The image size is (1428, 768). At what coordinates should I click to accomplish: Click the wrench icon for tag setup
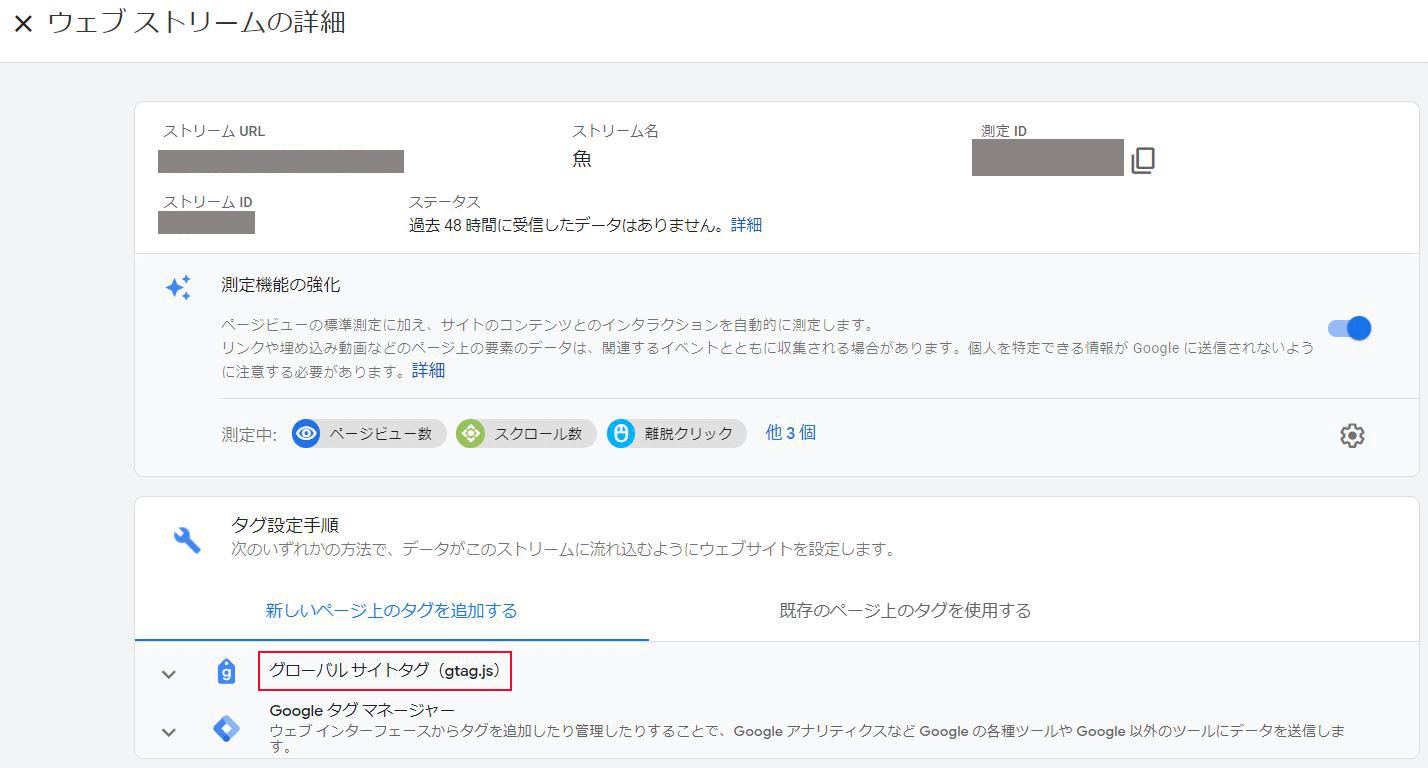pos(187,539)
